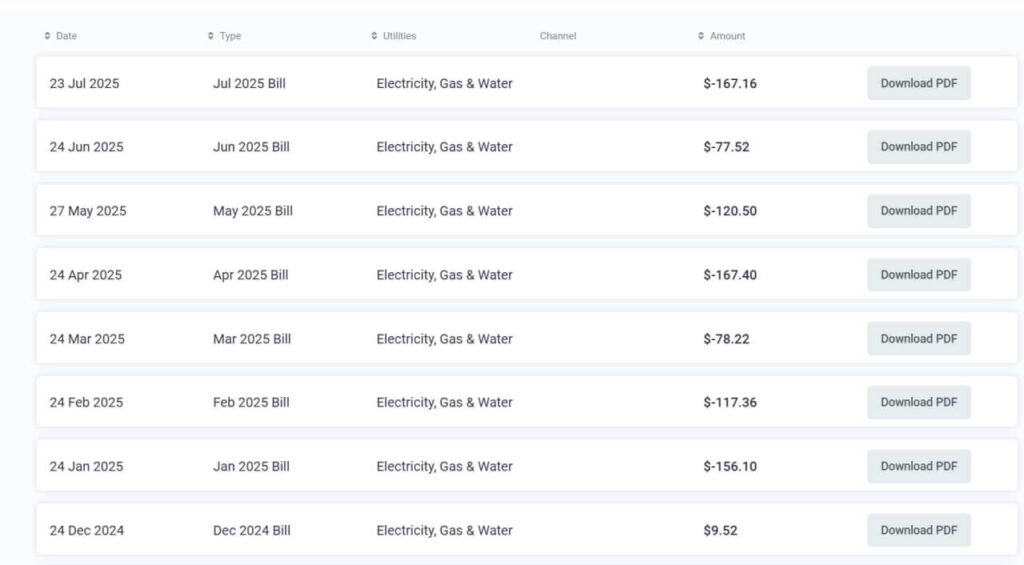Click the amount $9.52
The width and height of the screenshot is (1024, 565).
point(720,530)
